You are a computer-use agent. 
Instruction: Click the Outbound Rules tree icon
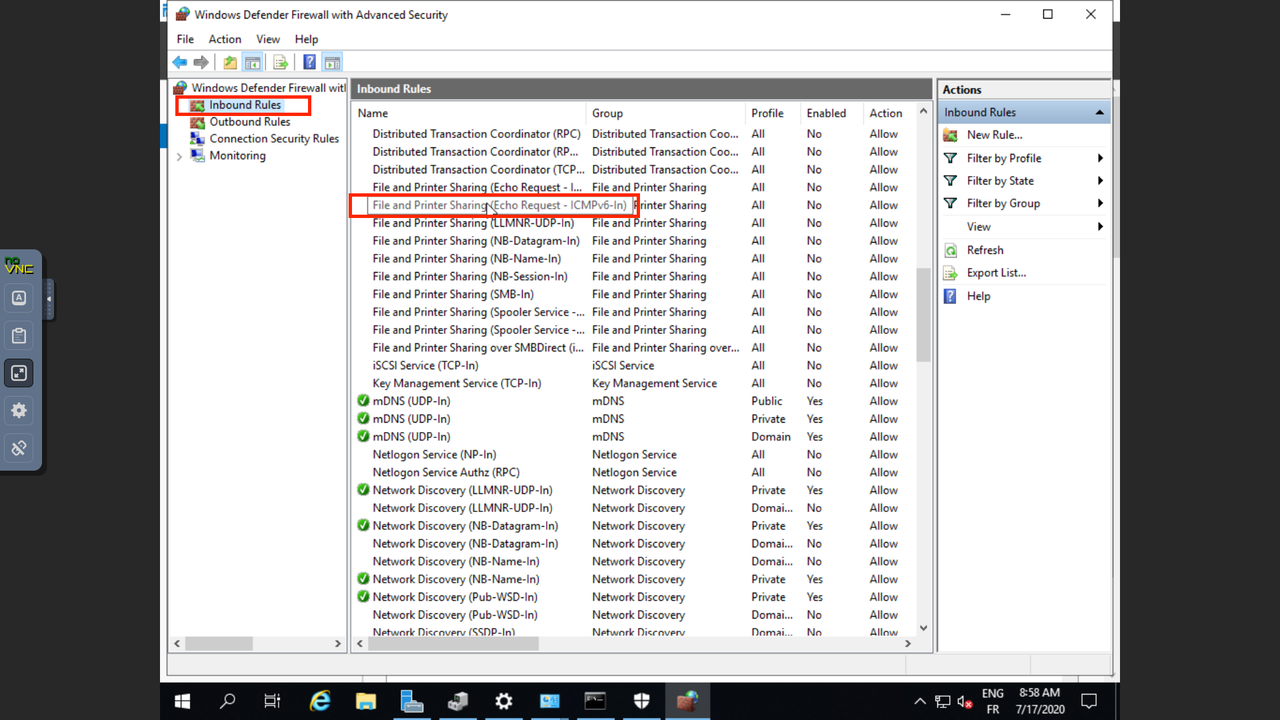(x=198, y=122)
